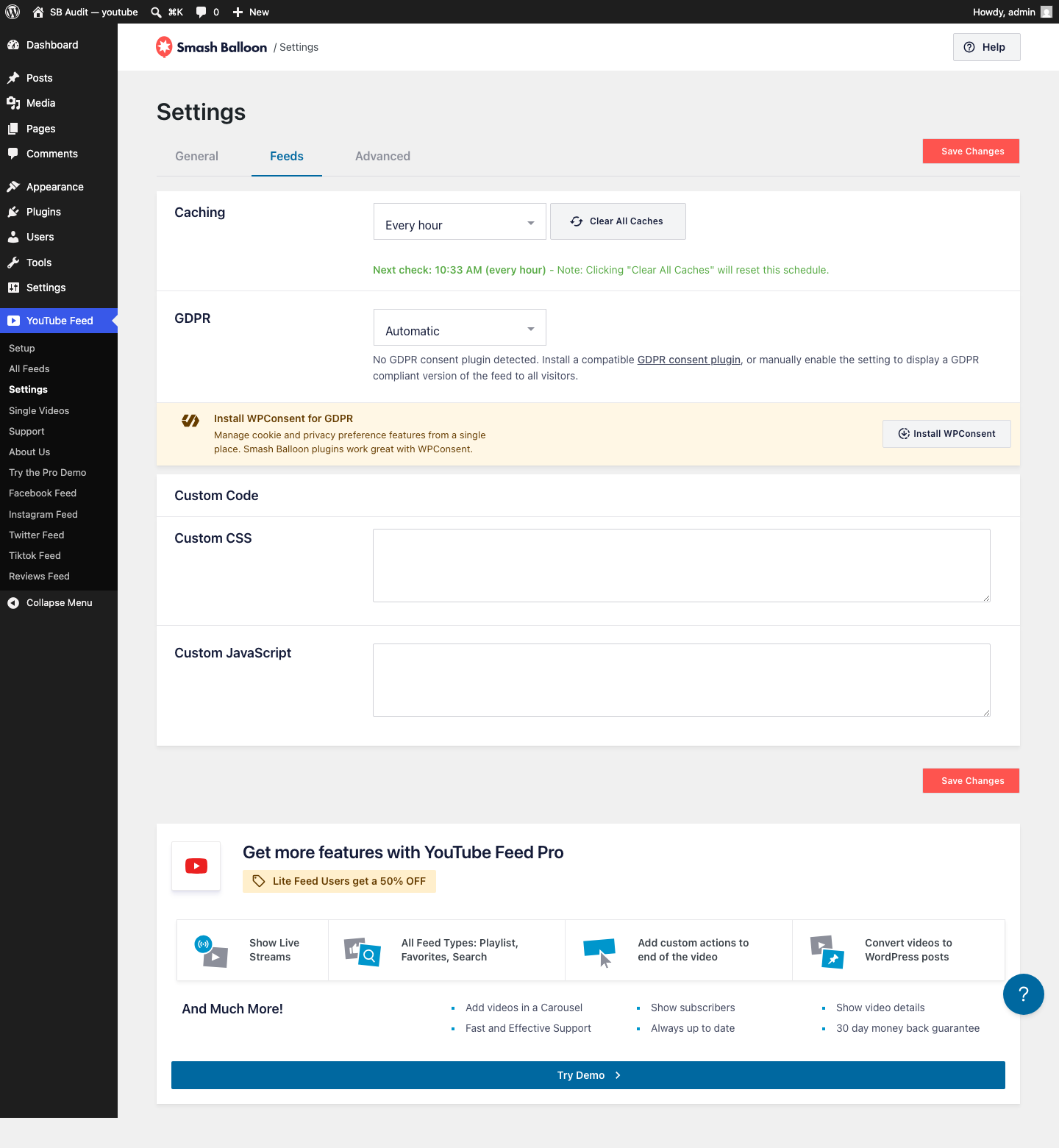The width and height of the screenshot is (1059, 1148).
Task: Open the Help button in header
Action: [x=987, y=47]
